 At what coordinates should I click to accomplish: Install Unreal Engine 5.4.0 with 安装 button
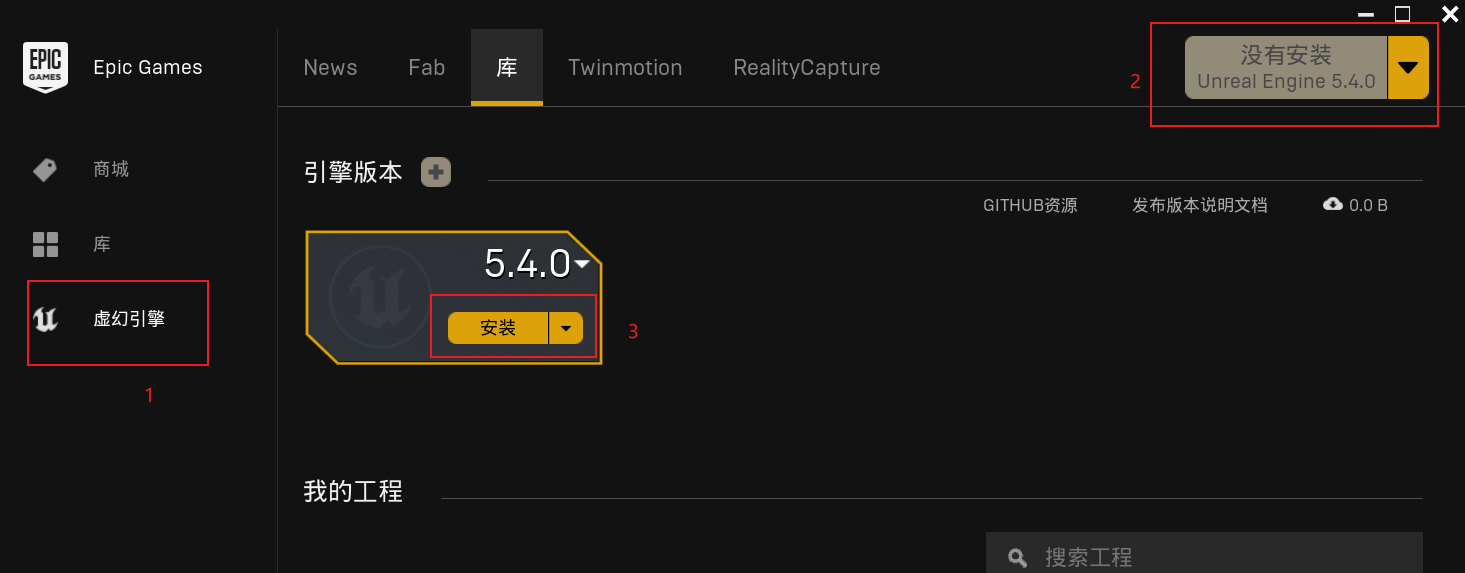tap(498, 328)
